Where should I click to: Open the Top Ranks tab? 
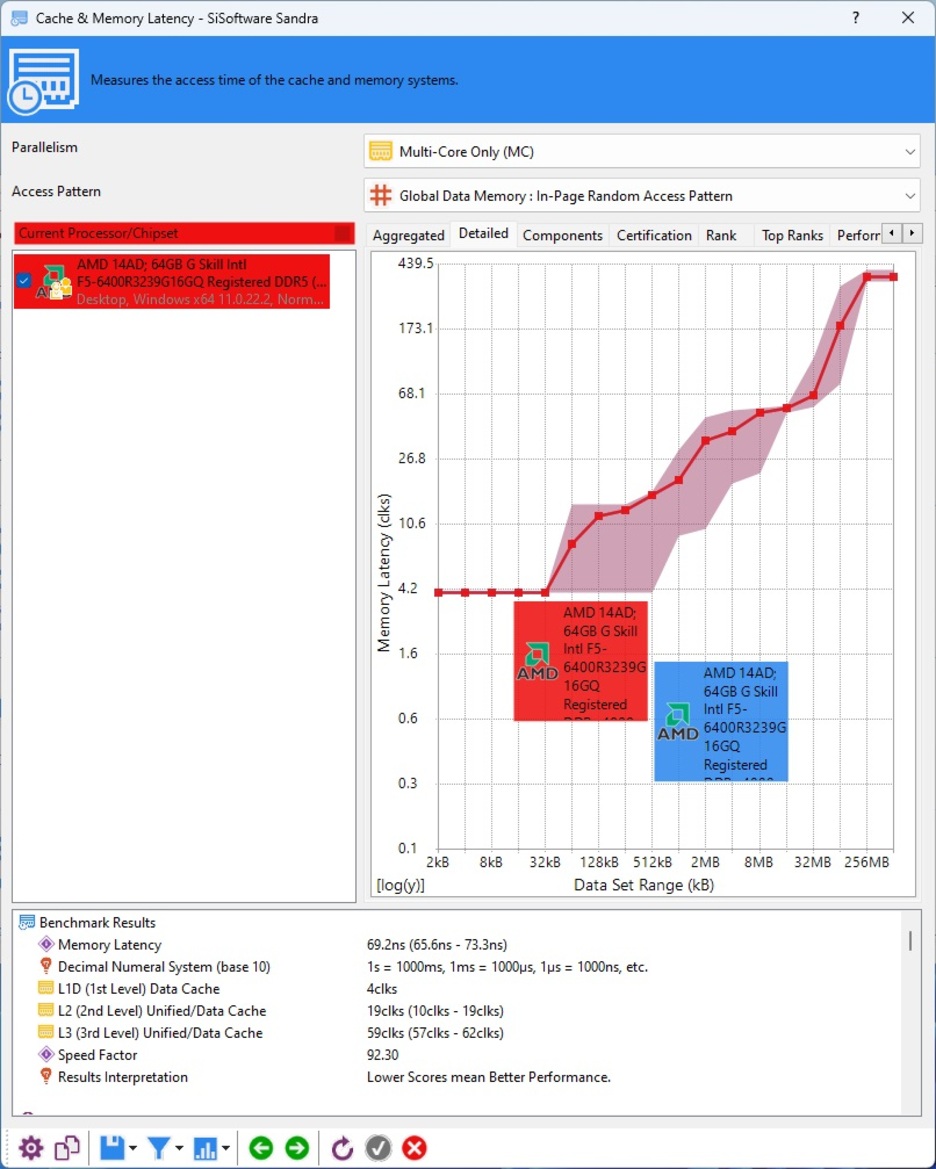tap(792, 235)
